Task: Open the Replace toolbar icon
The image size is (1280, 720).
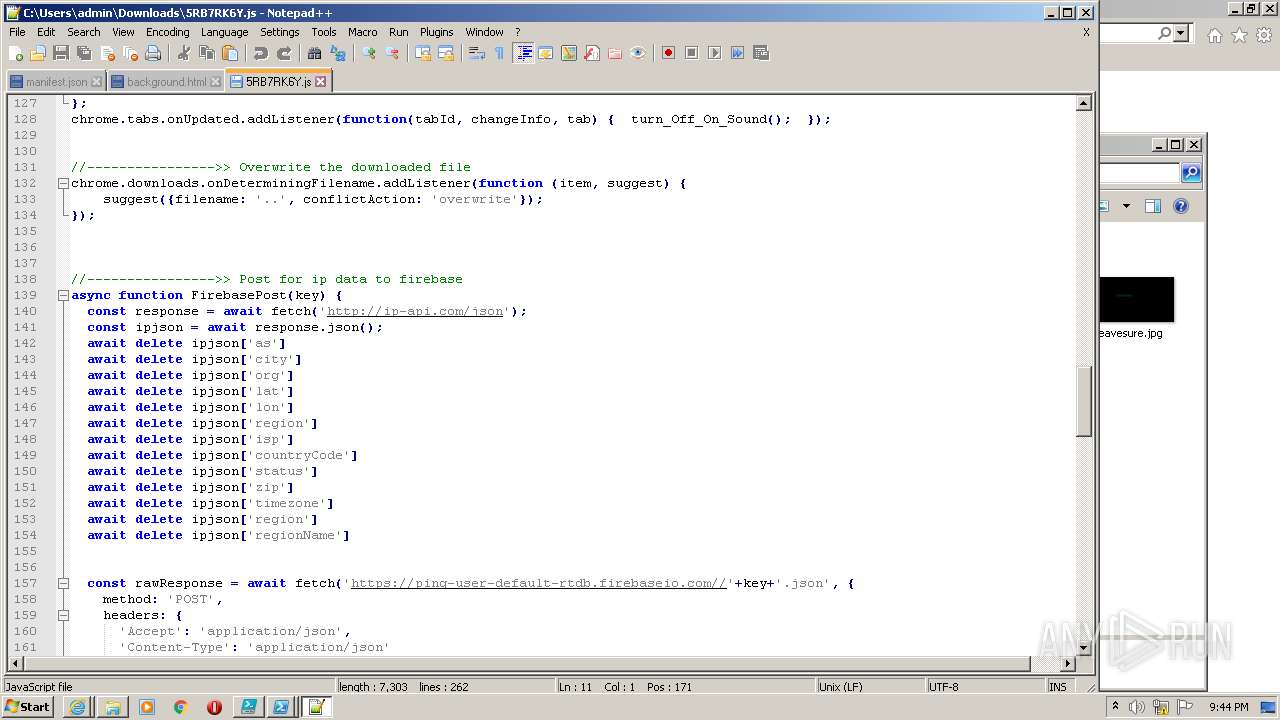Action: [338, 53]
